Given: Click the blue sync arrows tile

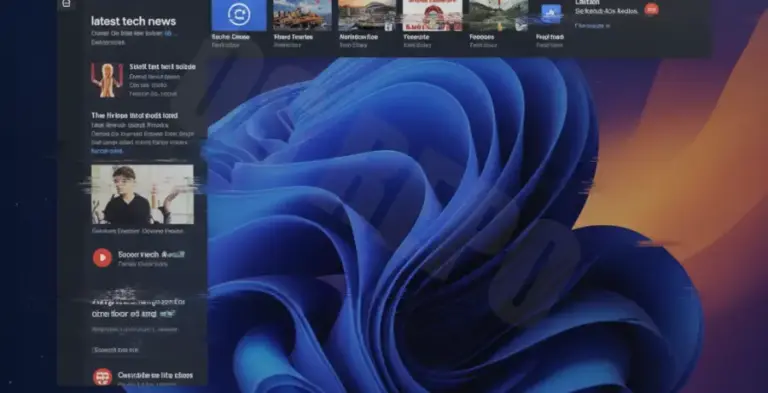Looking at the screenshot, I should [239, 15].
